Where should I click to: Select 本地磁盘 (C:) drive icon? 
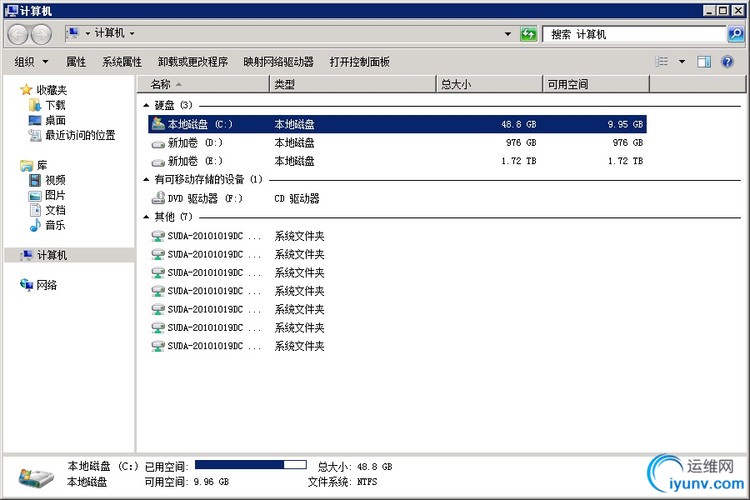point(158,124)
